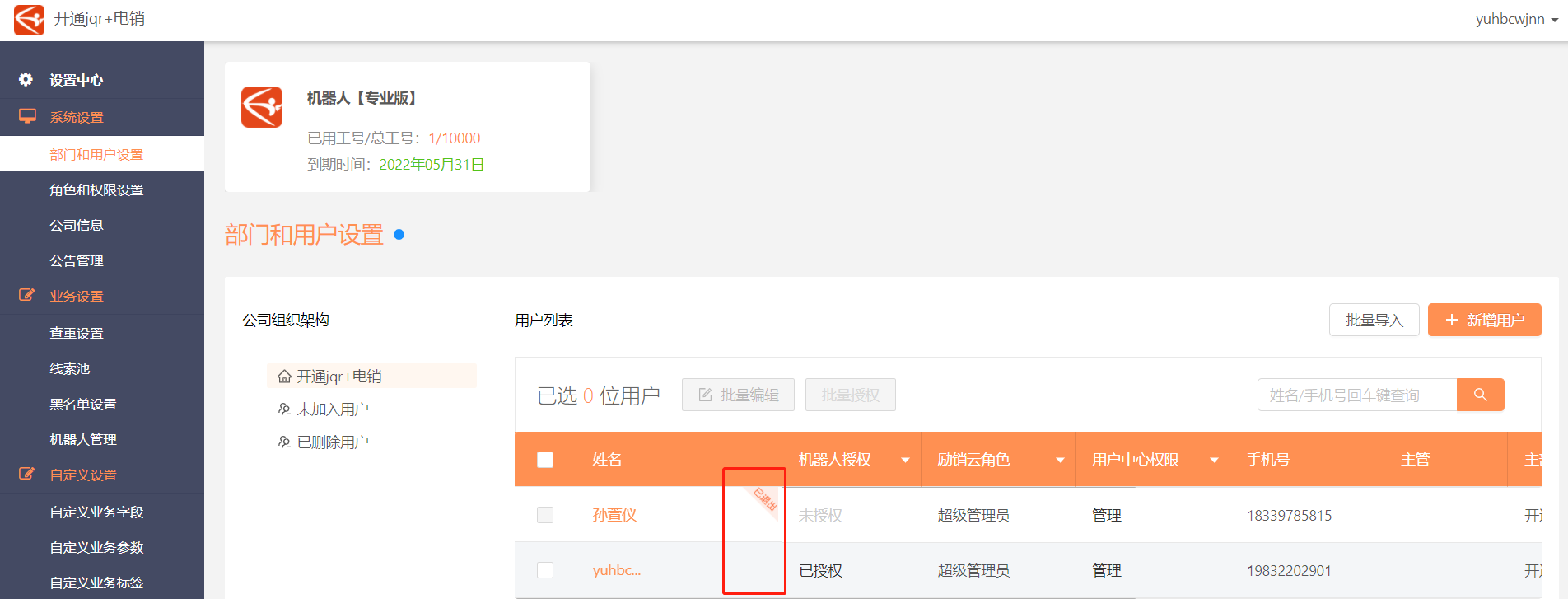Click phone number 18339785815
Screen dimensions: 1568x599
[1289, 516]
